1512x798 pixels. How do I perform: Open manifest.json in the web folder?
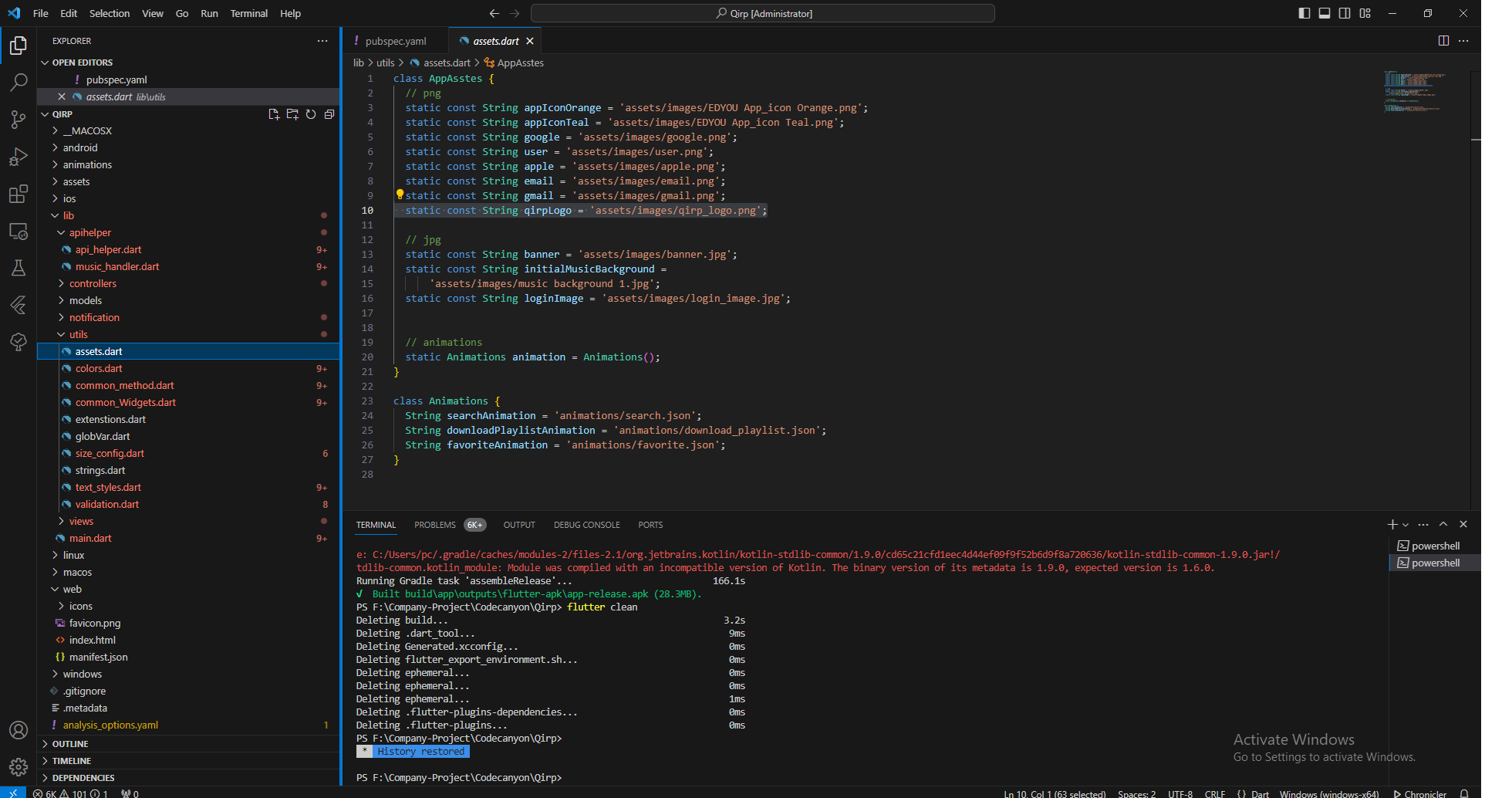click(x=98, y=657)
